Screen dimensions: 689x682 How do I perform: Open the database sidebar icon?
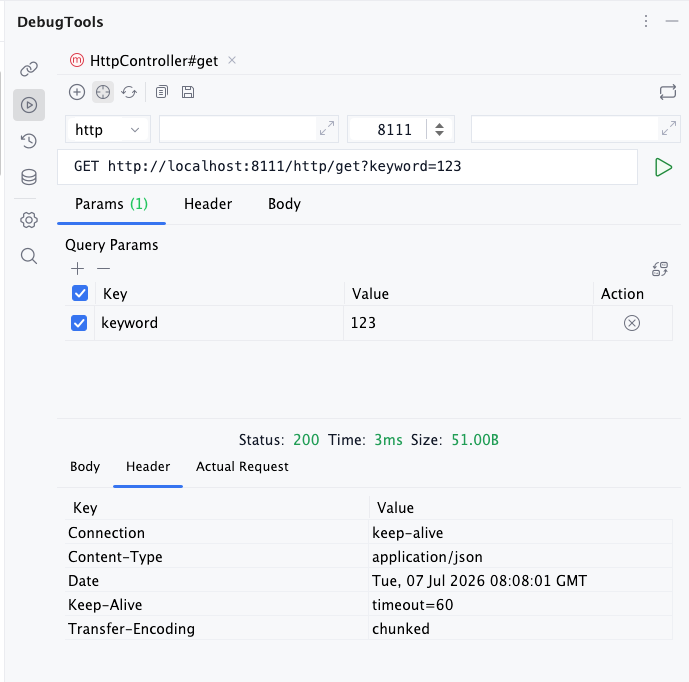[29, 177]
